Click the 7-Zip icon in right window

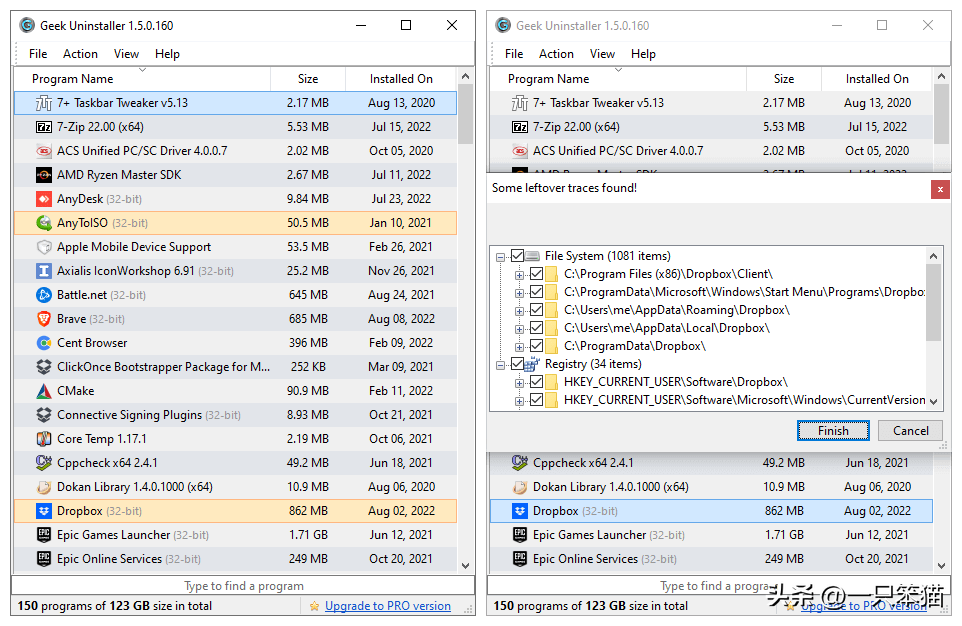point(520,127)
